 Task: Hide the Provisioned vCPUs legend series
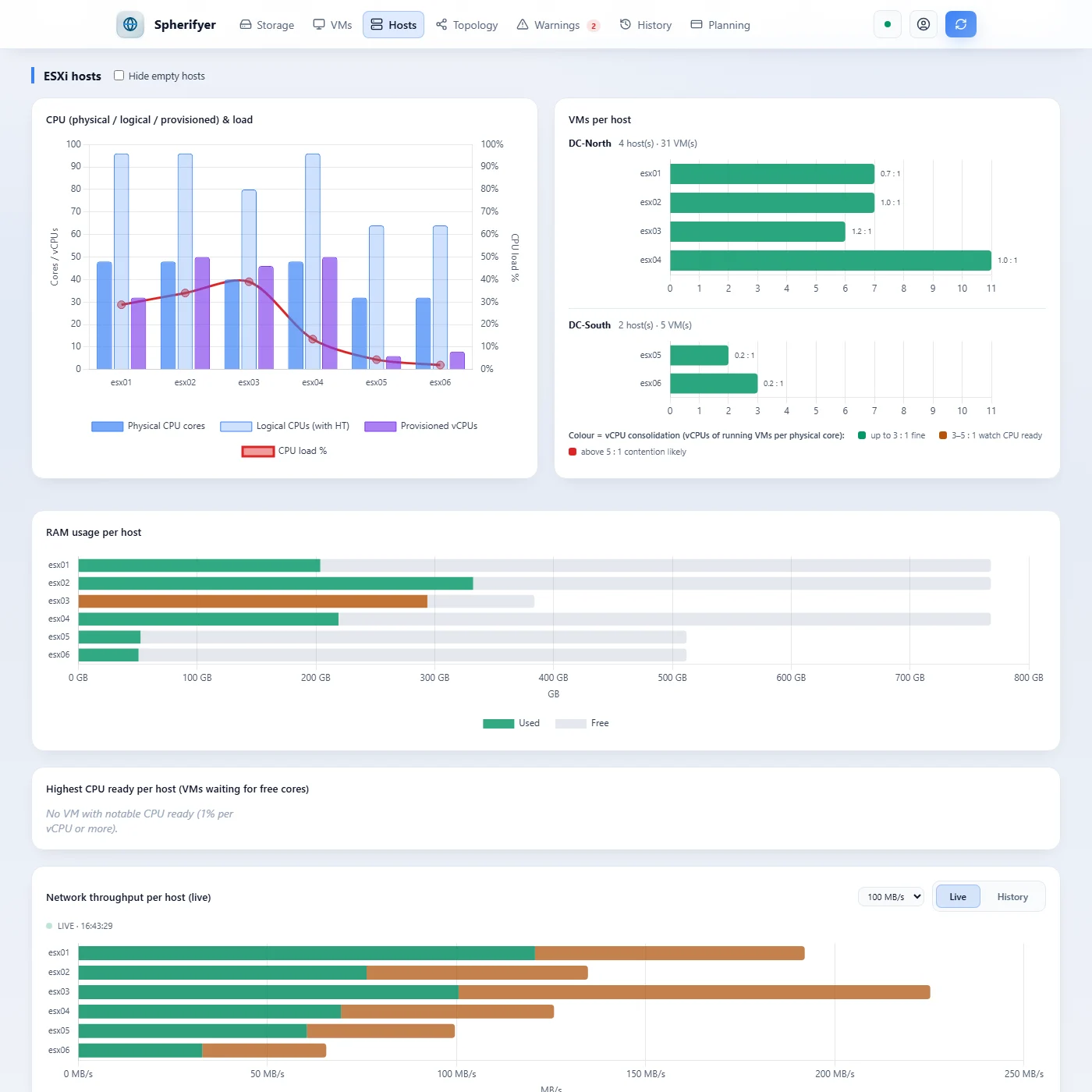pyautogui.click(x=421, y=426)
